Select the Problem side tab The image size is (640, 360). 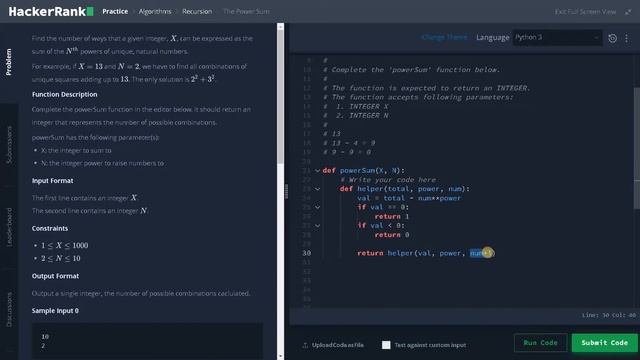tap(9, 62)
